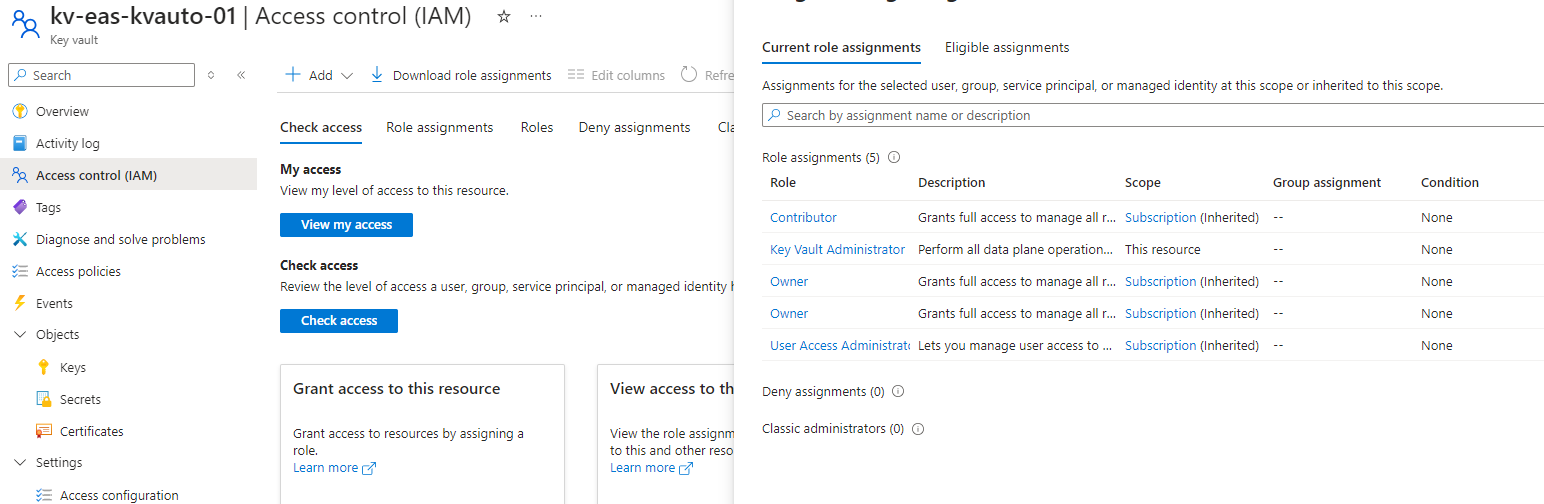This screenshot has height=504, width=1544.
Task: Click the Download role assignments arrow icon
Action: tap(377, 75)
